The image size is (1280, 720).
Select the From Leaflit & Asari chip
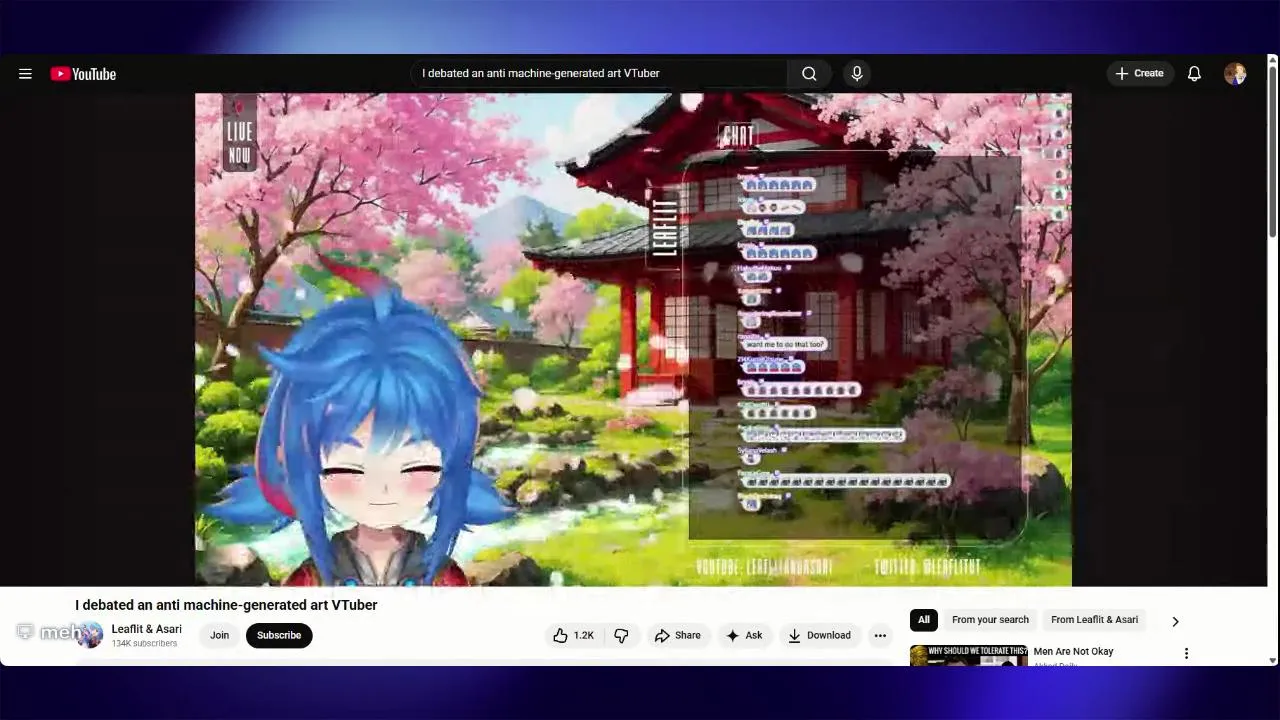pyautogui.click(x=1094, y=620)
